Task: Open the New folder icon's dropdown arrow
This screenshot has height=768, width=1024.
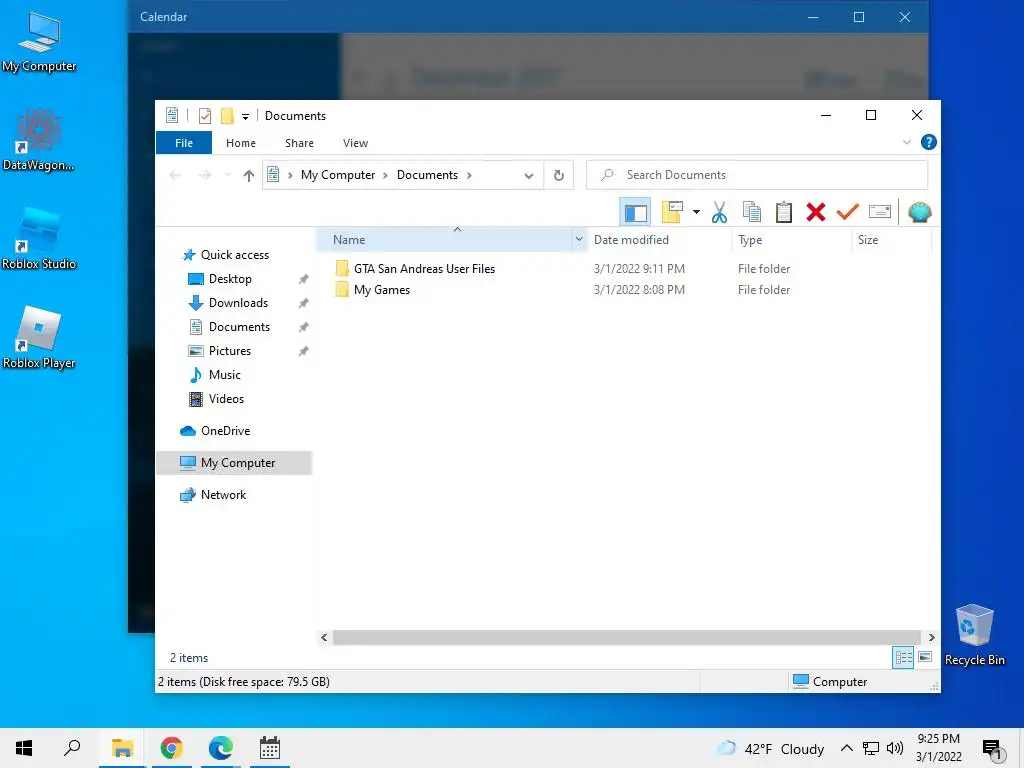Action: click(x=696, y=212)
